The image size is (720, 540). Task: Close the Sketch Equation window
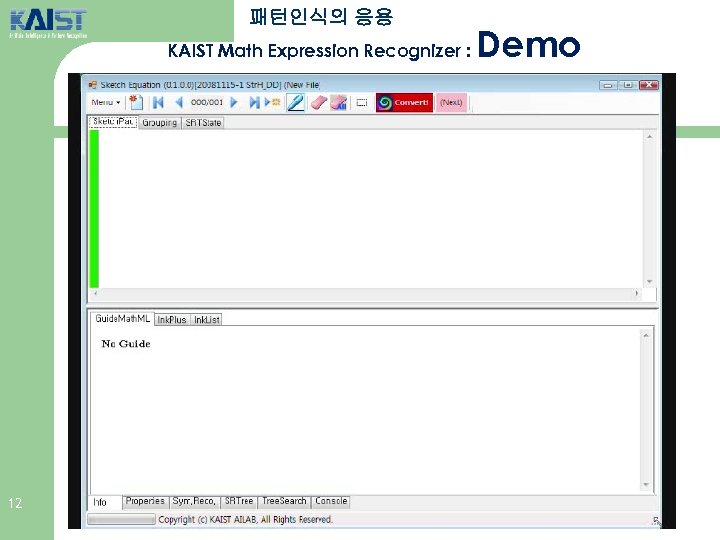[x=649, y=85]
